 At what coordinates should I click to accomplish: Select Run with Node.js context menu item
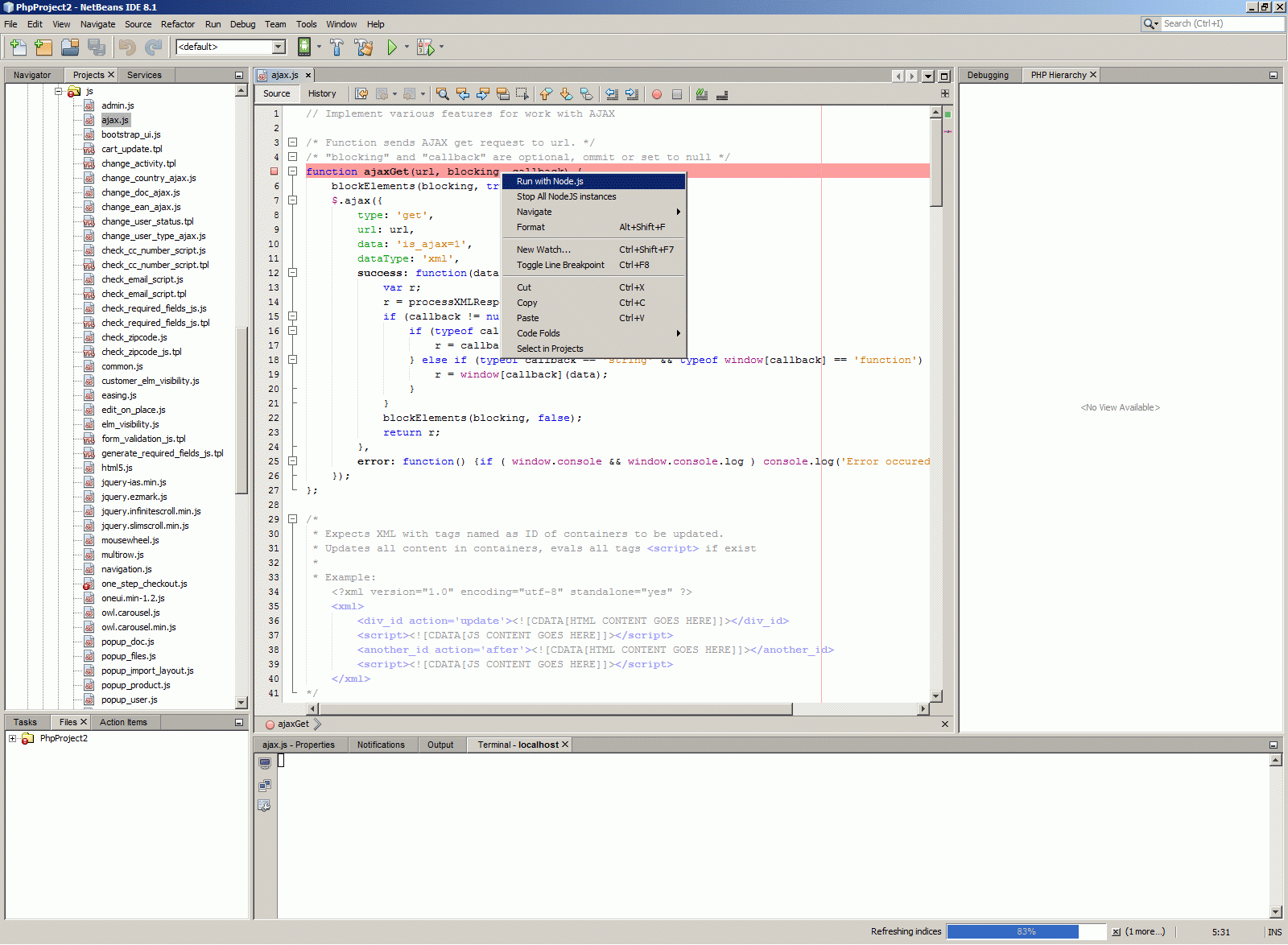point(550,182)
